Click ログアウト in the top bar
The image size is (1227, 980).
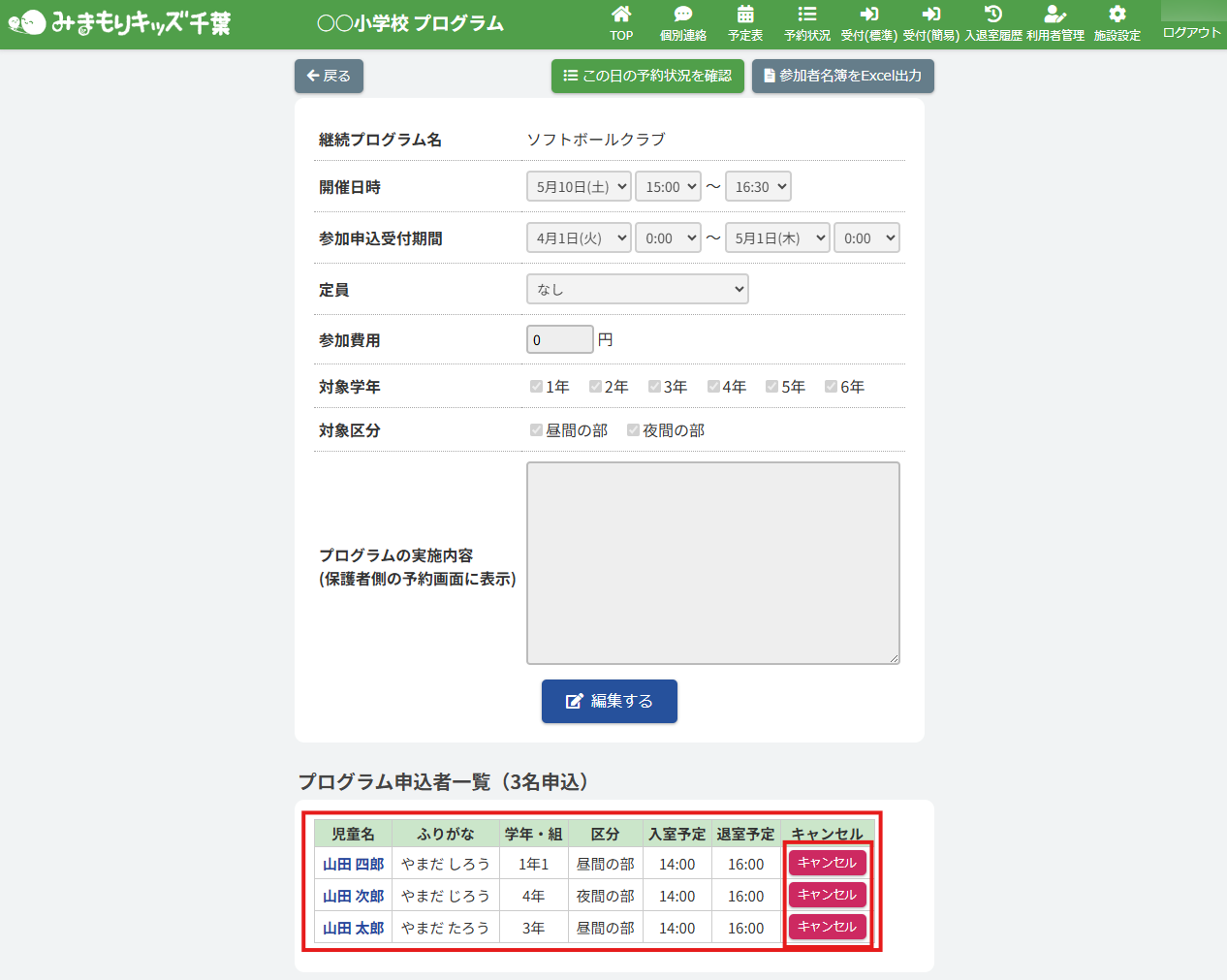coord(1191,32)
